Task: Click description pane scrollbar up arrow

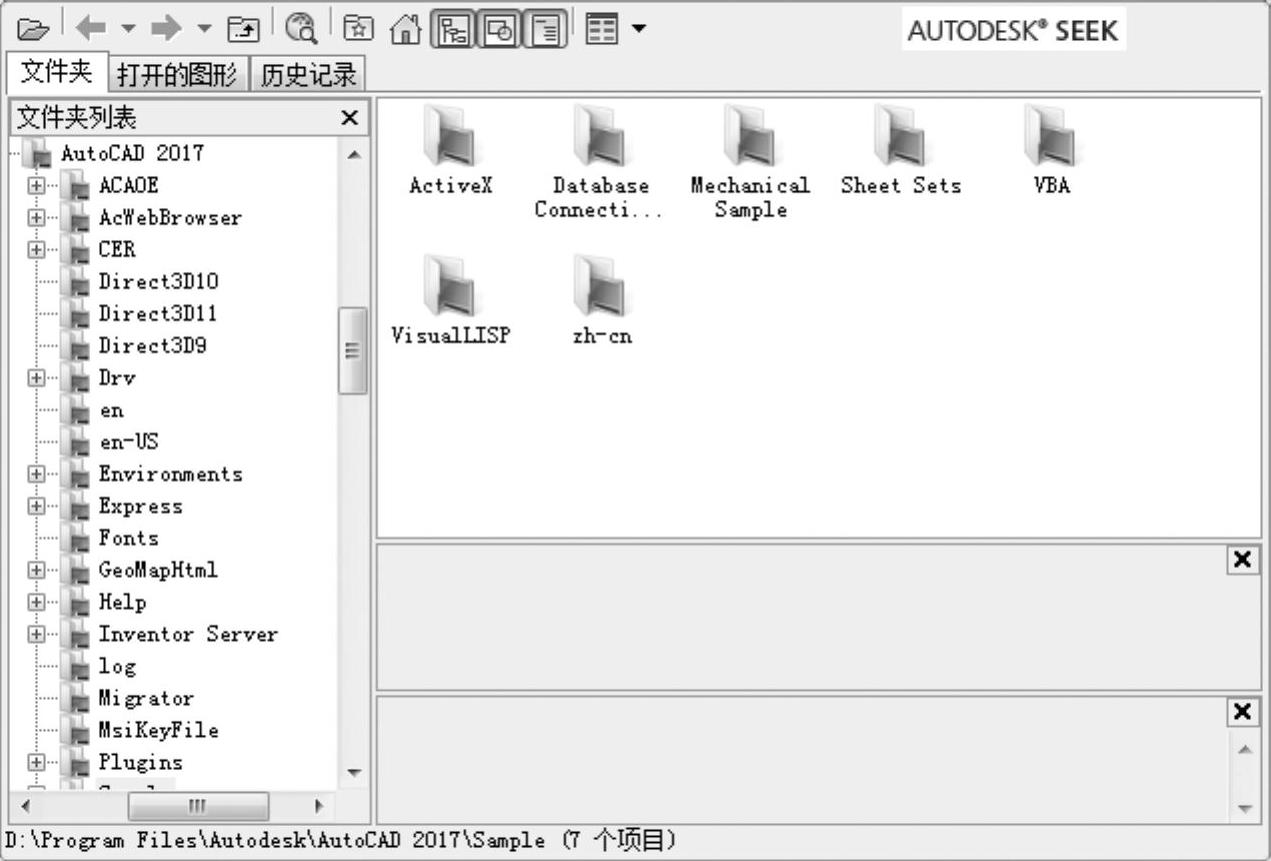Action: point(1243,748)
